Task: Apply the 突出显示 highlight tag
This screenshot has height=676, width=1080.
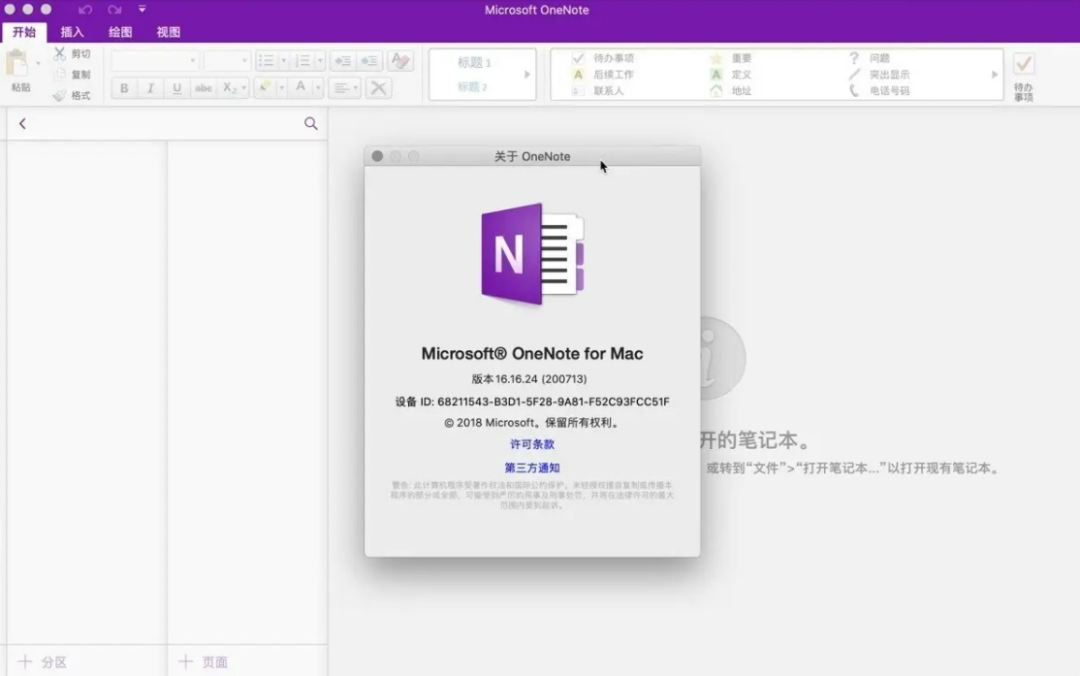Action: (879, 74)
